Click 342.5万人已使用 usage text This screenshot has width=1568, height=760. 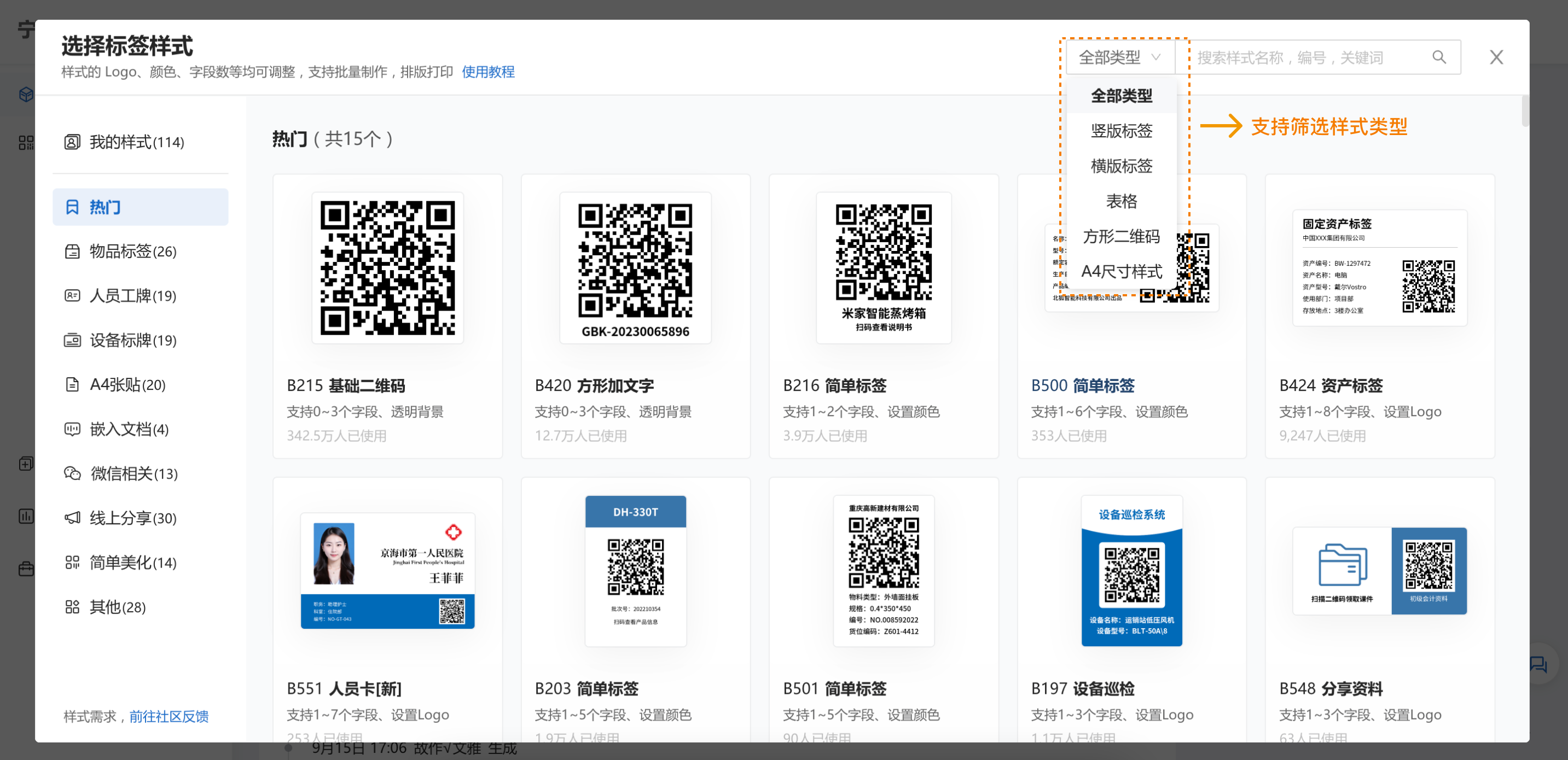336,436
